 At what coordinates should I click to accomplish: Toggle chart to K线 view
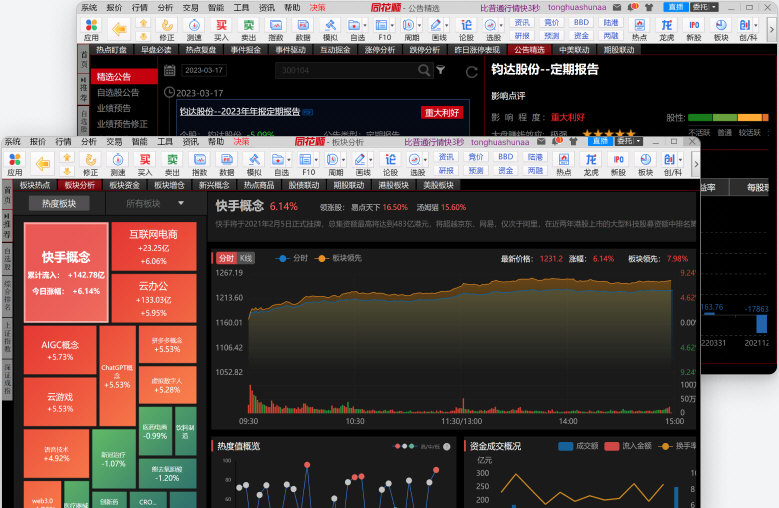[x=246, y=258]
